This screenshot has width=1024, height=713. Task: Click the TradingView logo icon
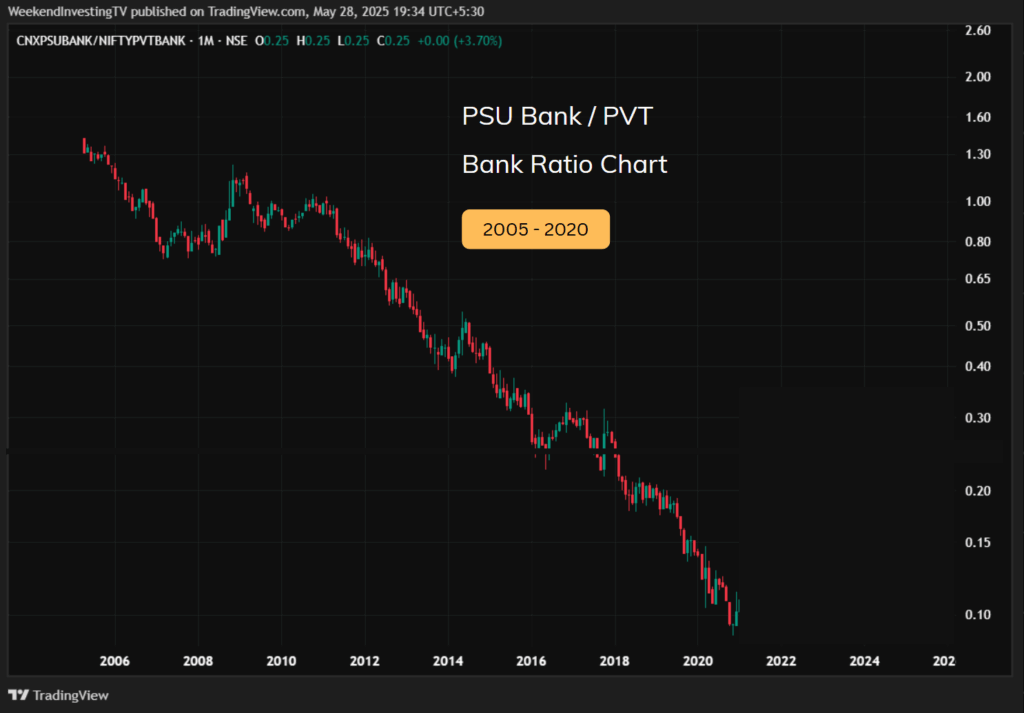18,695
